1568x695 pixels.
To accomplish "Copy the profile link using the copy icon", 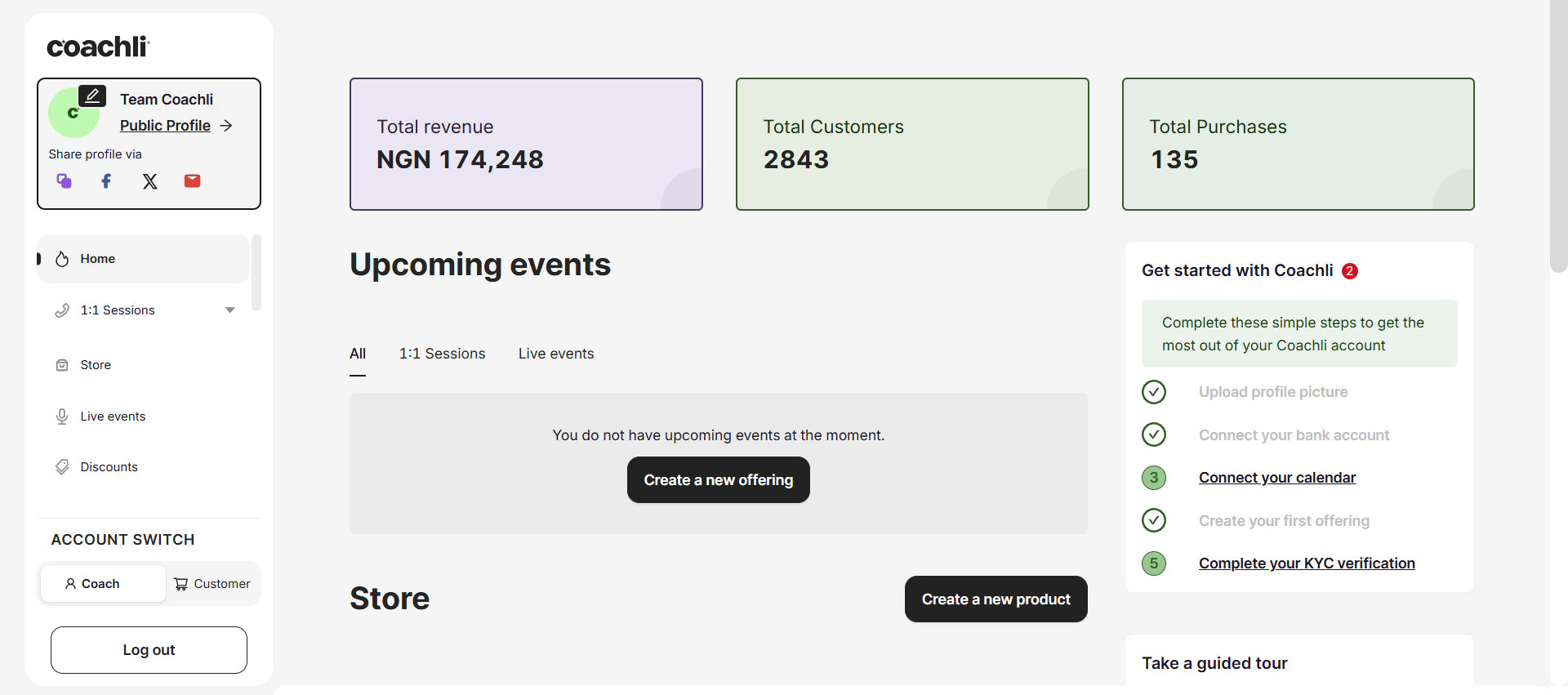I will (x=64, y=180).
